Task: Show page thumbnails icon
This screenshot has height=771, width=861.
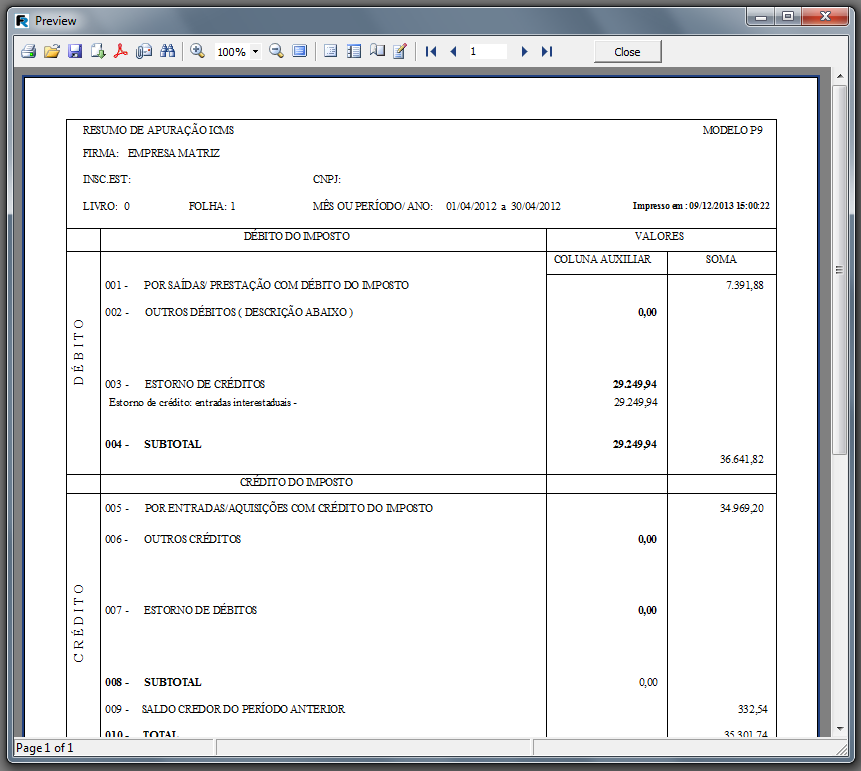Action: pos(354,52)
